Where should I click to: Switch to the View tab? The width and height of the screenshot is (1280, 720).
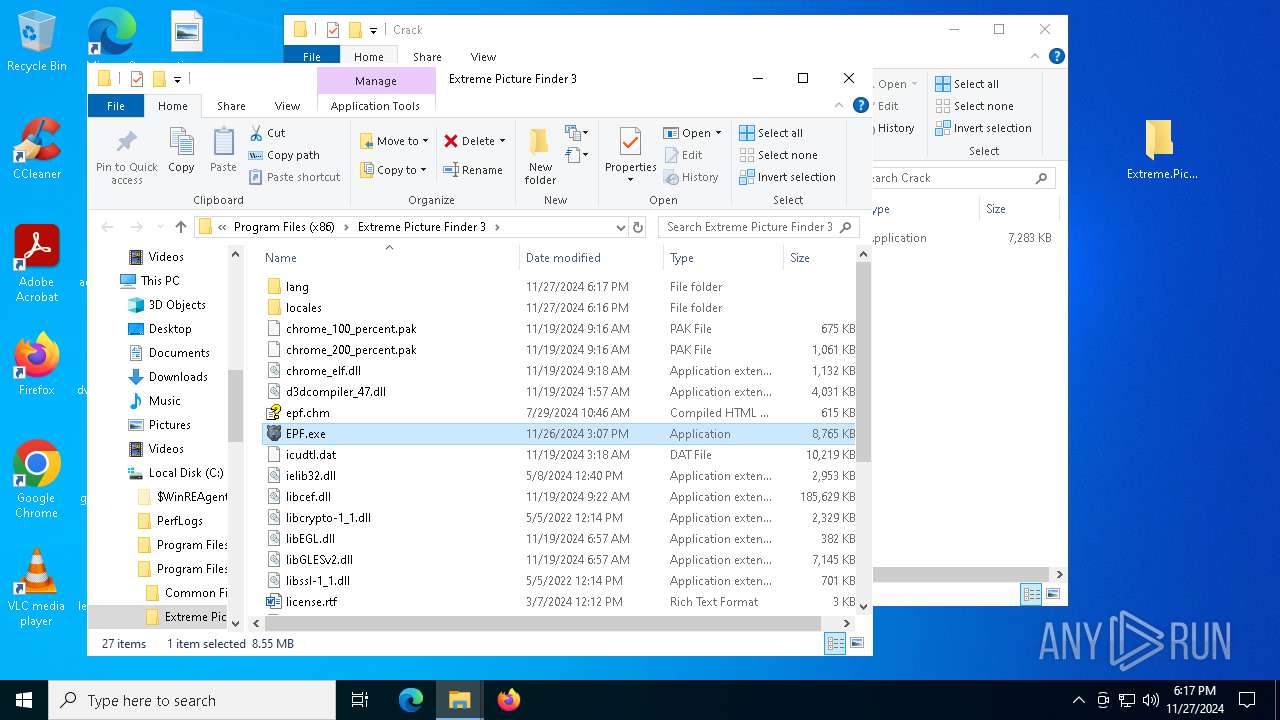click(x=287, y=106)
